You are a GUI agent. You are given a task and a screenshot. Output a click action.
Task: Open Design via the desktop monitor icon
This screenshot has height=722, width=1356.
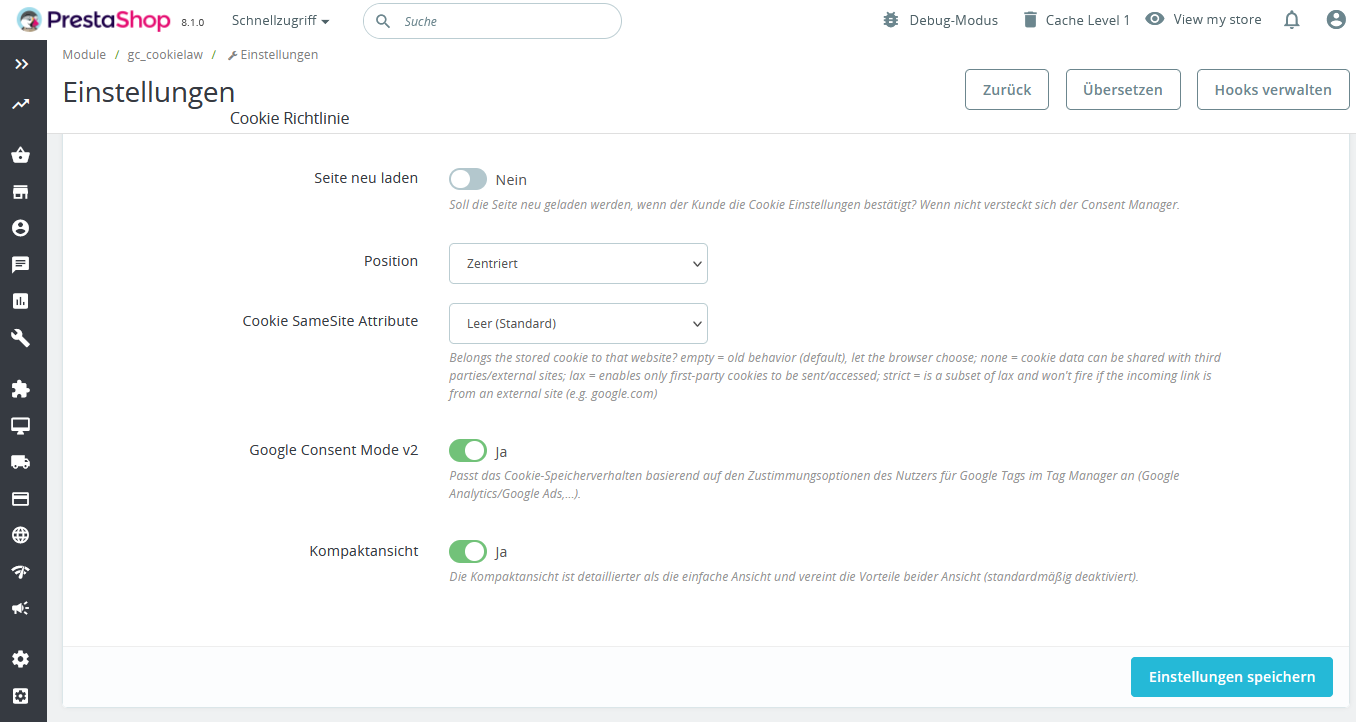tap(21, 425)
